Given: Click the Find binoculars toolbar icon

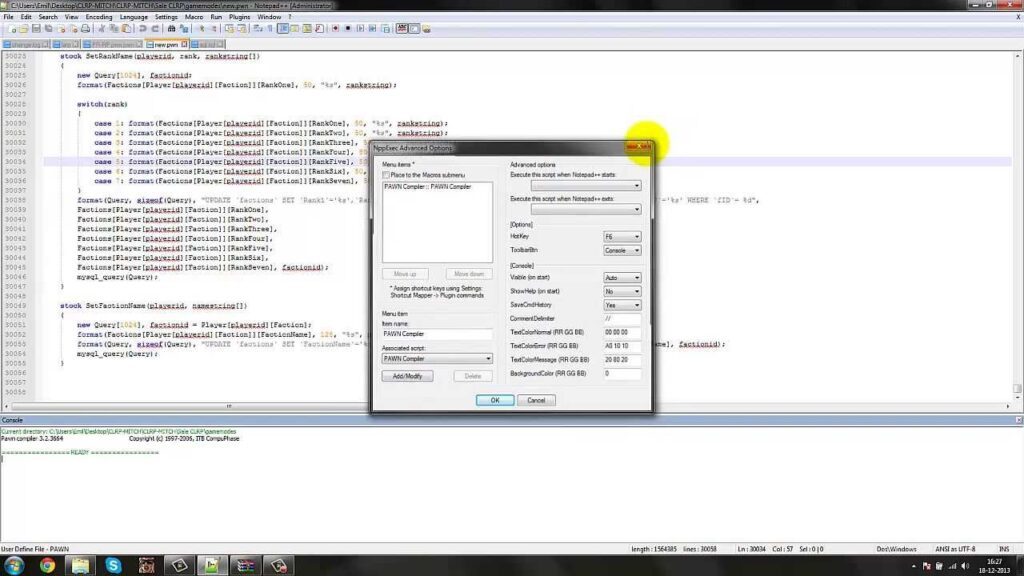Looking at the screenshot, I should [x=171, y=29].
